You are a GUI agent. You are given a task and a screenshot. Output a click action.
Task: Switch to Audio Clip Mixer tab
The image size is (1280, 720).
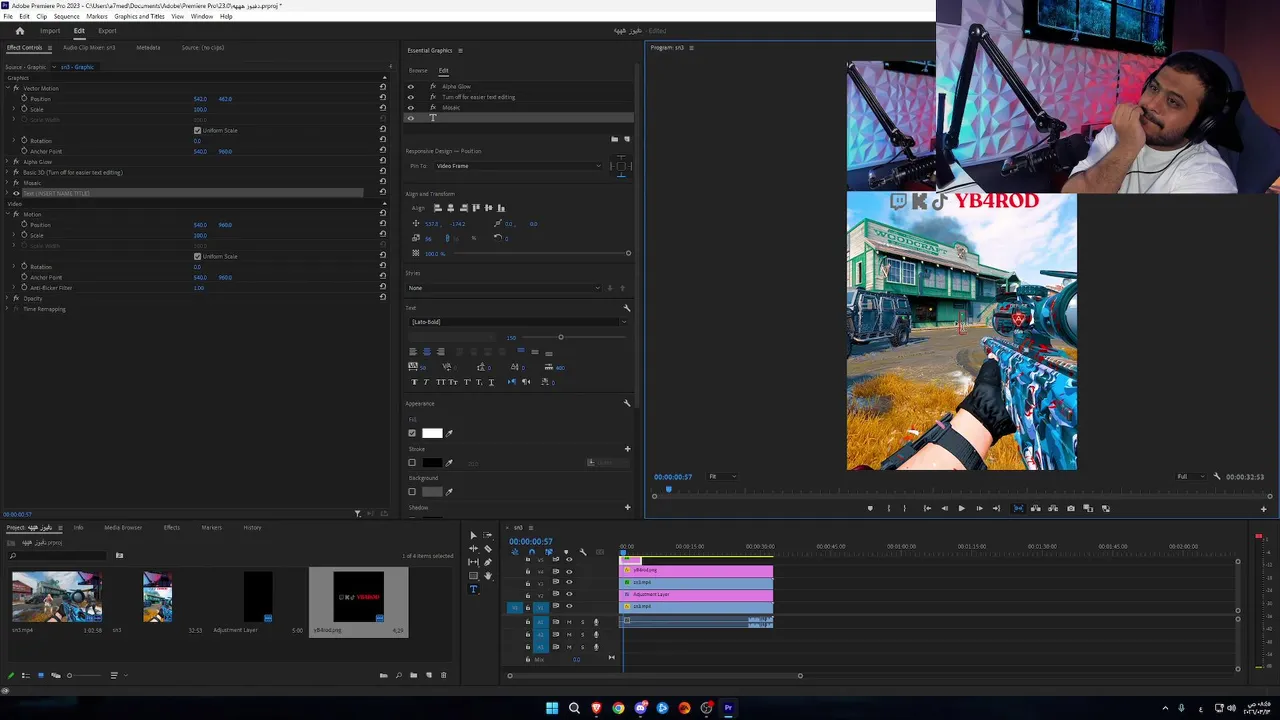coord(89,47)
